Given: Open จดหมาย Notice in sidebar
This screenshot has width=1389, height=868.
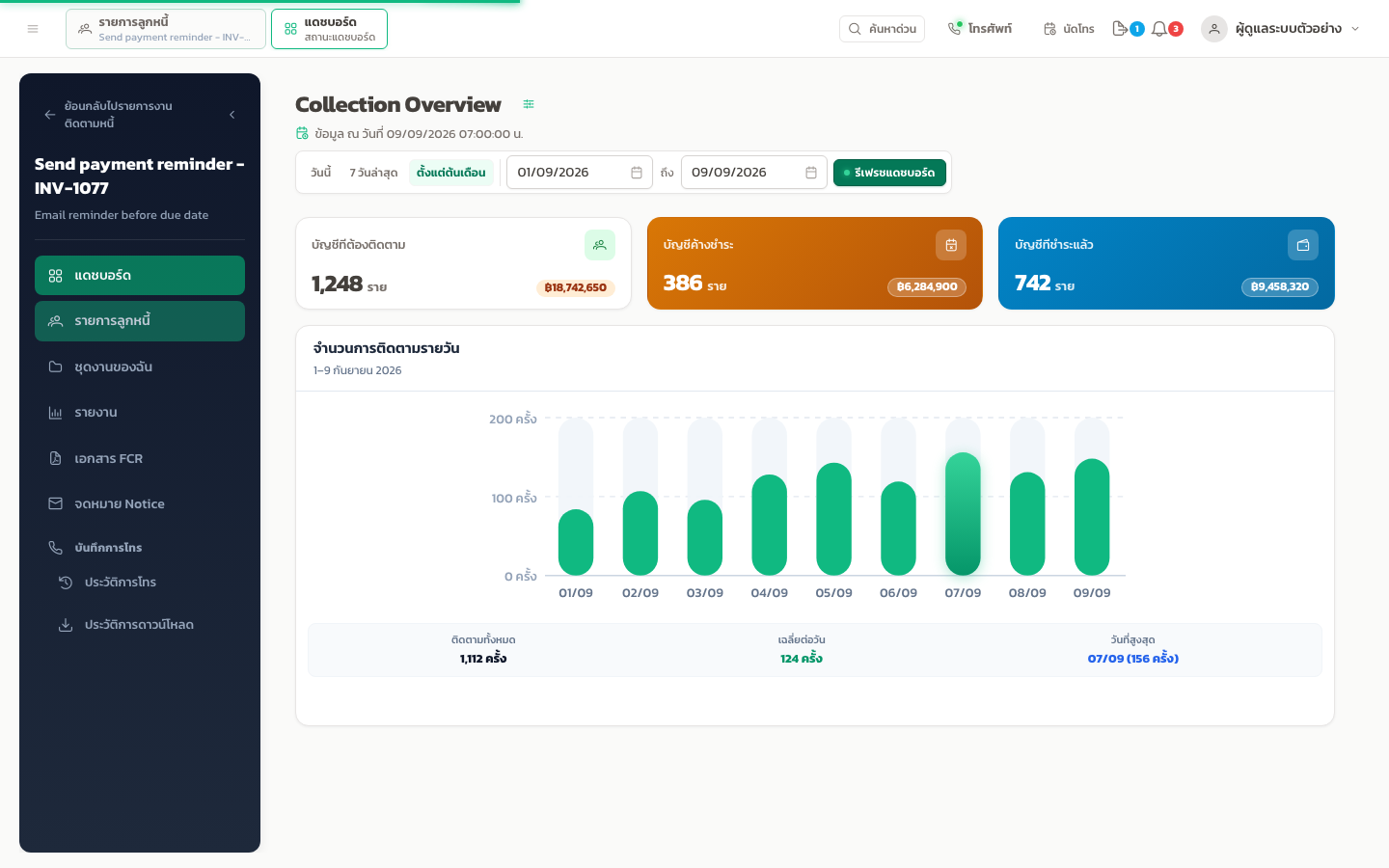Looking at the screenshot, I should 140,504.
